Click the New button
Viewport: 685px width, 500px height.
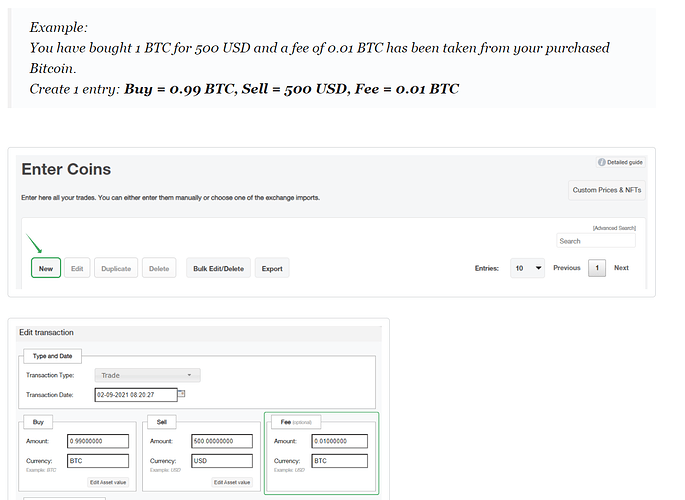[46, 268]
